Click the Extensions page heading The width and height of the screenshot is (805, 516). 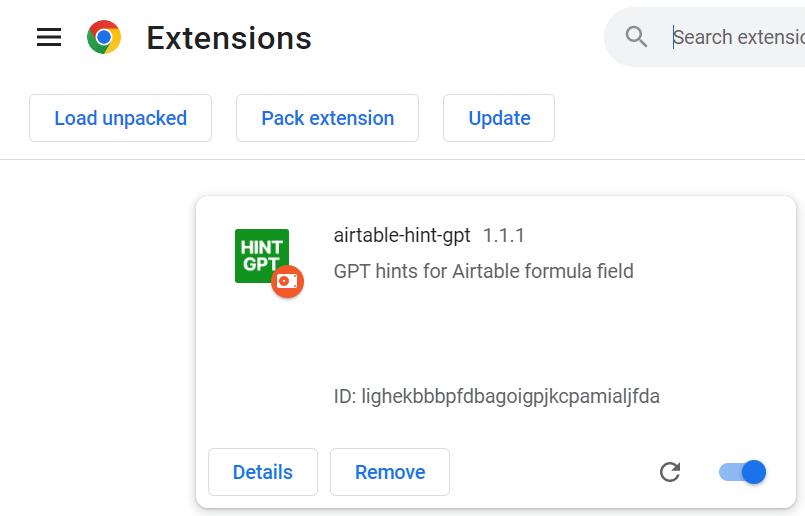229,38
